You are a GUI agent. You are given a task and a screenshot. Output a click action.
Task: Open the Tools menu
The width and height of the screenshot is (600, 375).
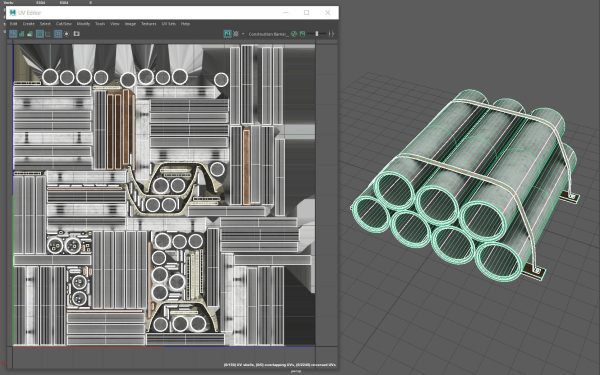click(x=100, y=24)
